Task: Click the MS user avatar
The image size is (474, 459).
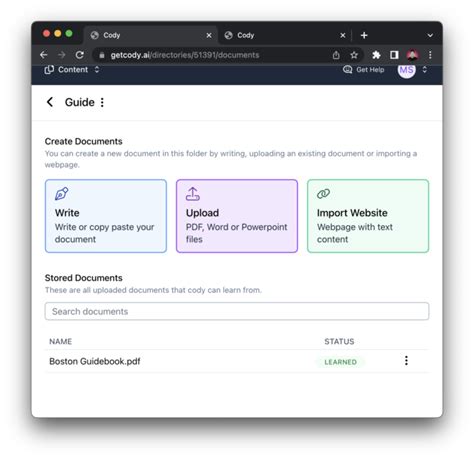Action: pyautogui.click(x=406, y=70)
